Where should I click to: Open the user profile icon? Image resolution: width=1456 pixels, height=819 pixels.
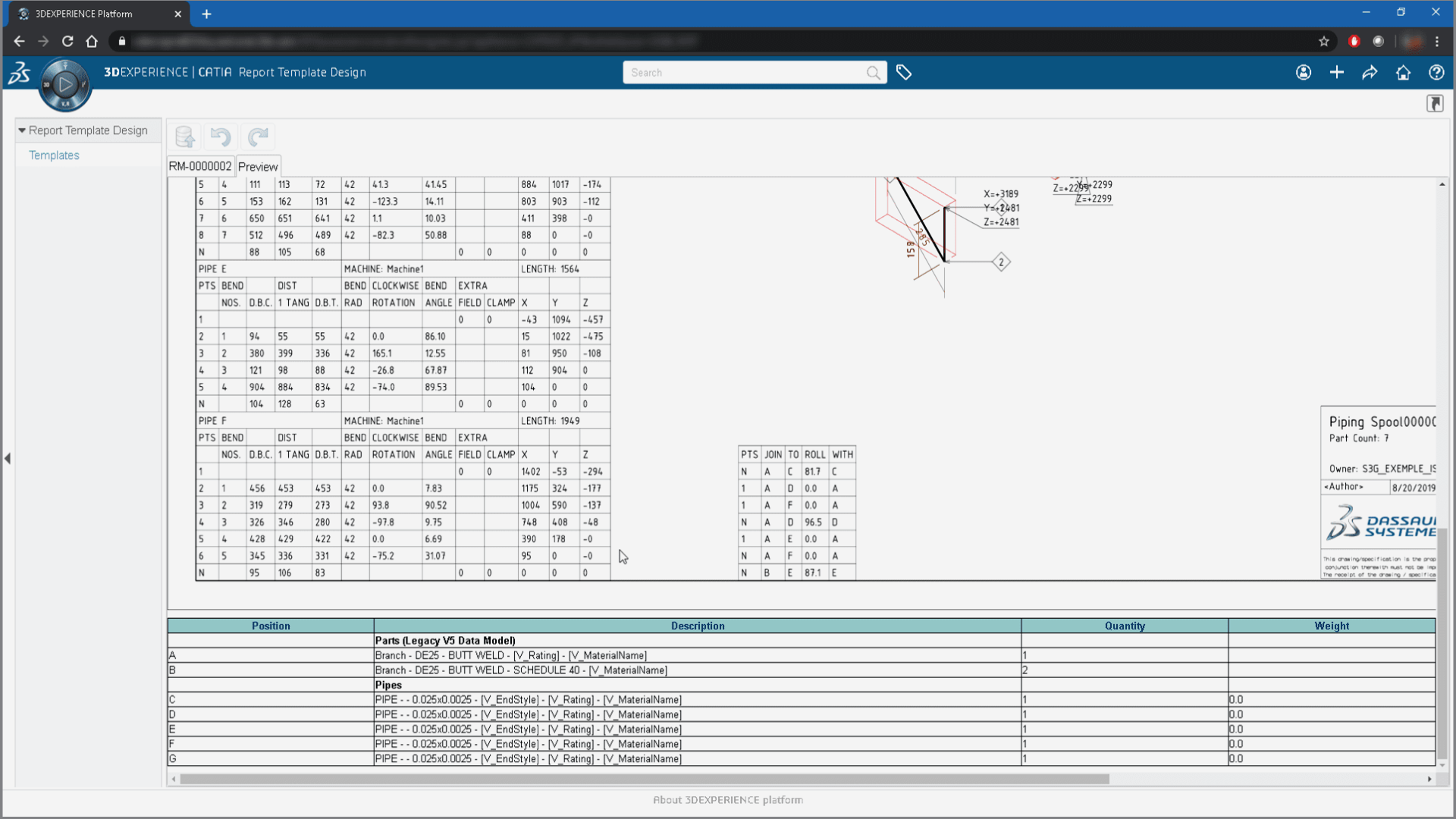pyautogui.click(x=1304, y=73)
